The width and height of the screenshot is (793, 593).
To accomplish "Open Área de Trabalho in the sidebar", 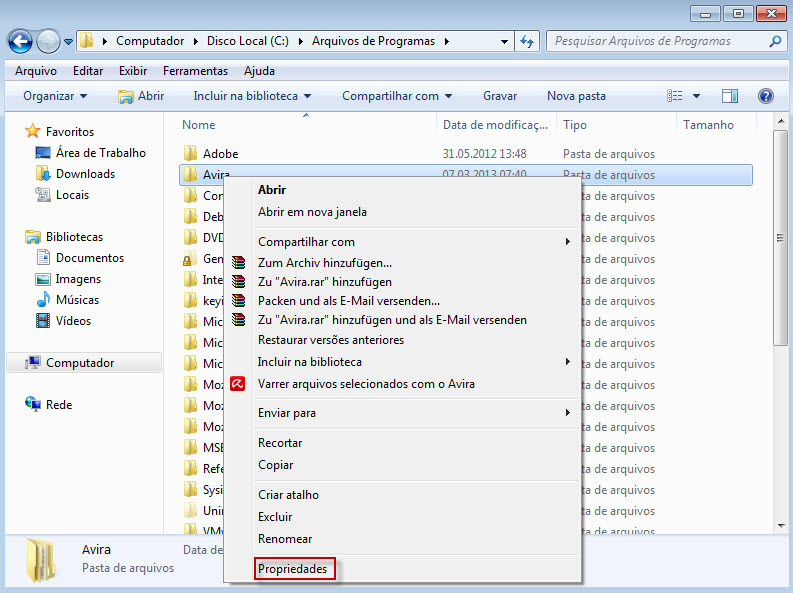I will pyautogui.click(x=90, y=153).
